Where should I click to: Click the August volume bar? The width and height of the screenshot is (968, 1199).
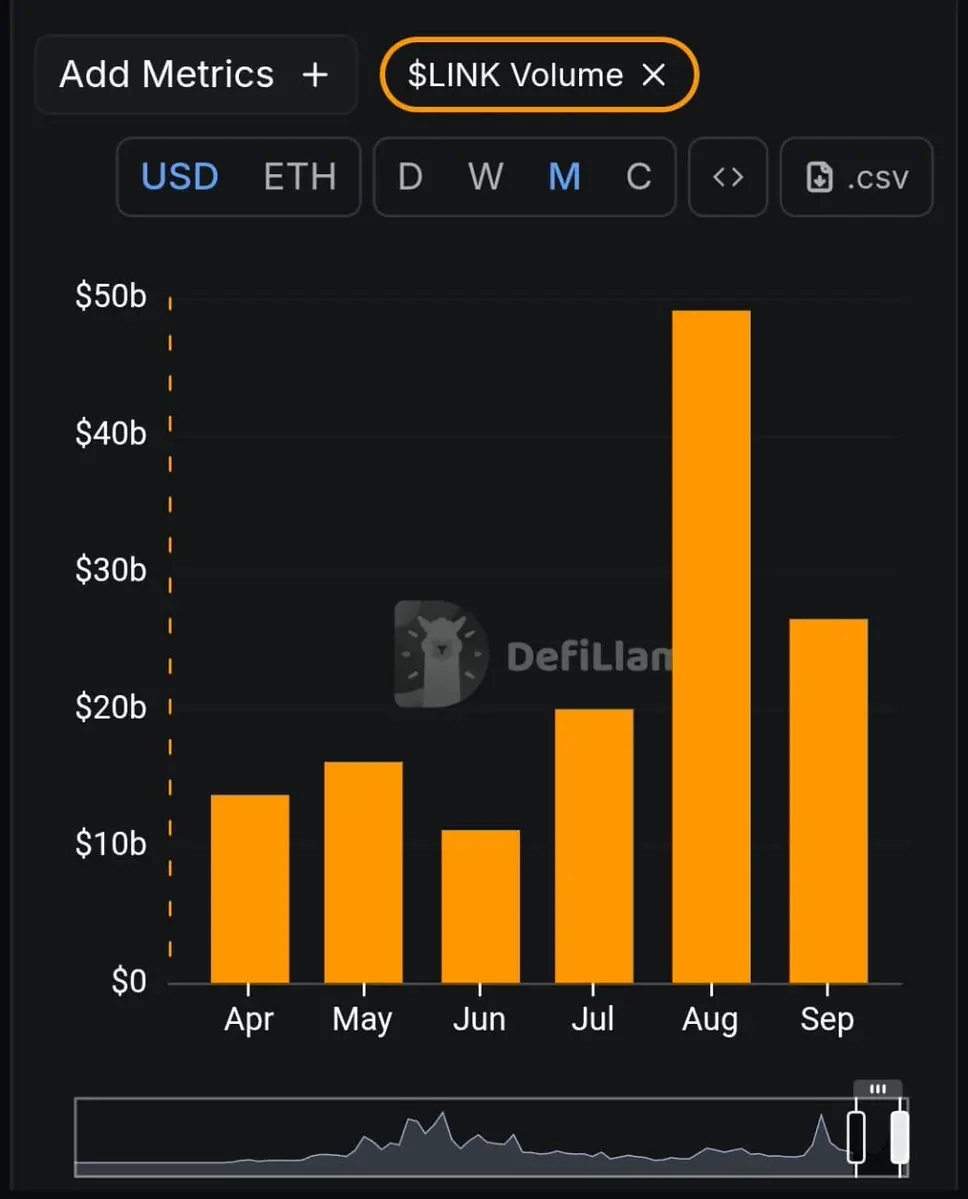tap(711, 646)
